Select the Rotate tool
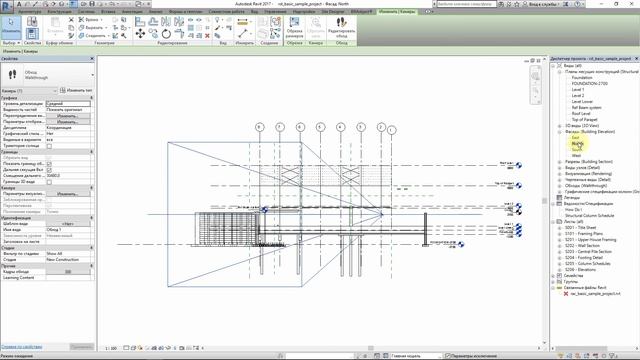This screenshot has height=360, width=640. 166,33
